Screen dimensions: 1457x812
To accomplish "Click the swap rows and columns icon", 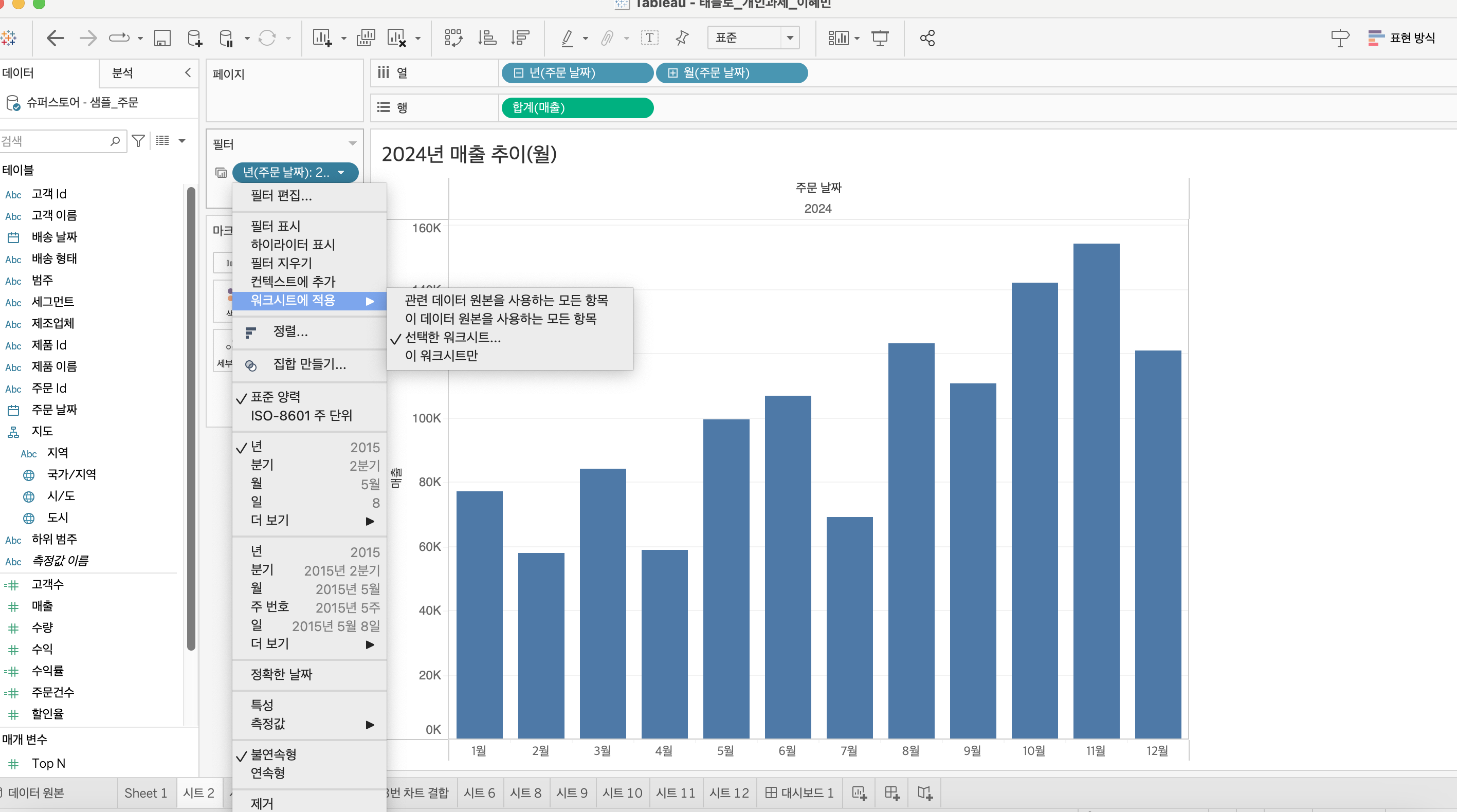I will coord(453,39).
